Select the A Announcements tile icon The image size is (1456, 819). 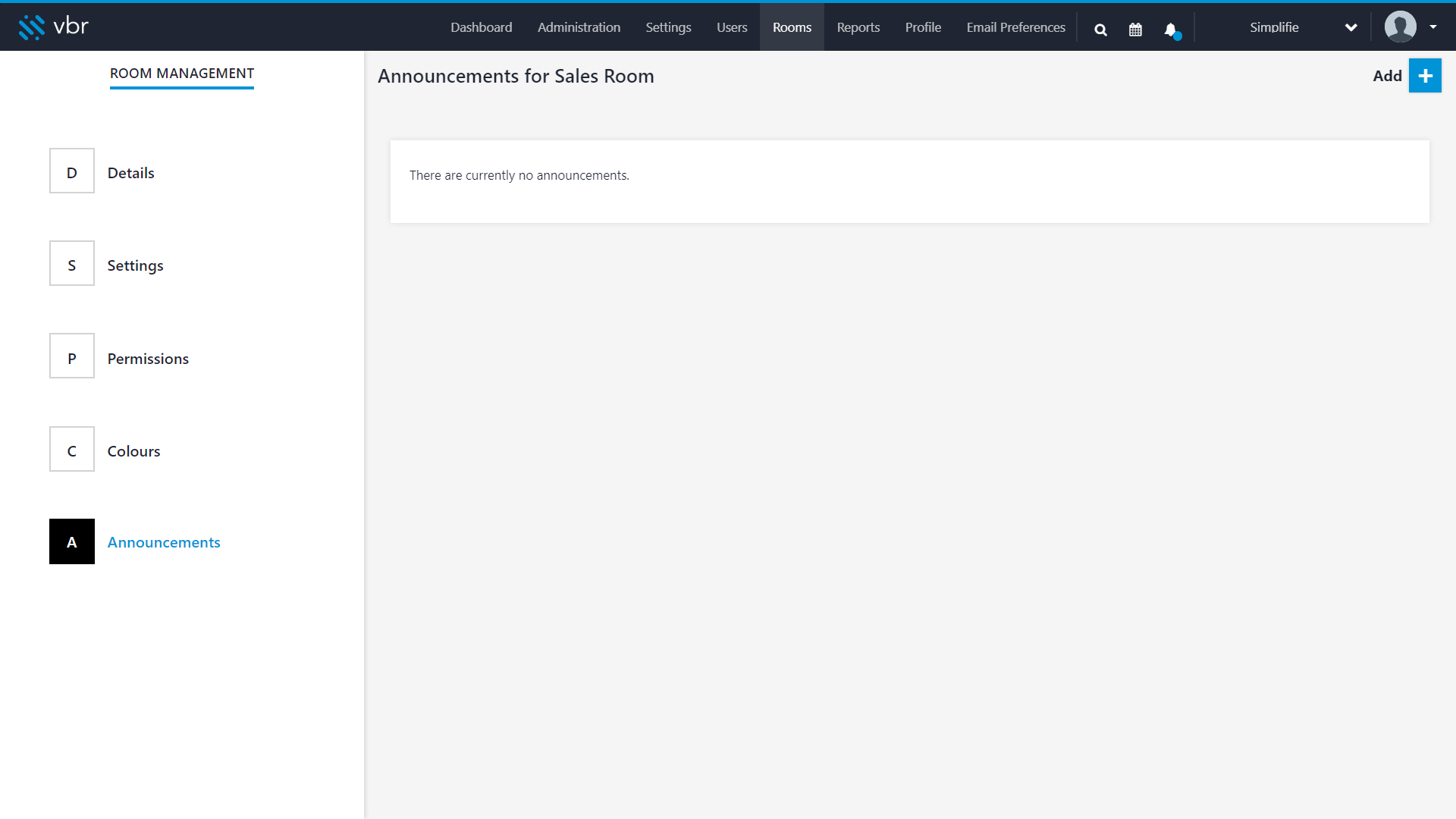pos(72,541)
